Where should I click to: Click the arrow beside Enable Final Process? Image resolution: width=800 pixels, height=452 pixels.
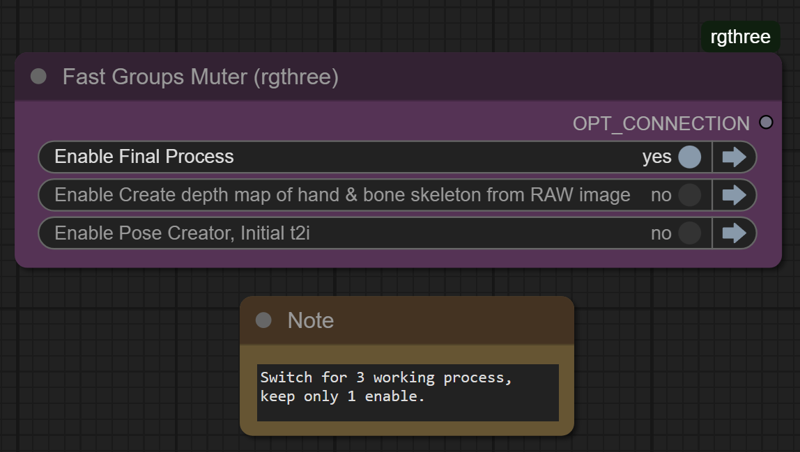pyautogui.click(x=734, y=157)
